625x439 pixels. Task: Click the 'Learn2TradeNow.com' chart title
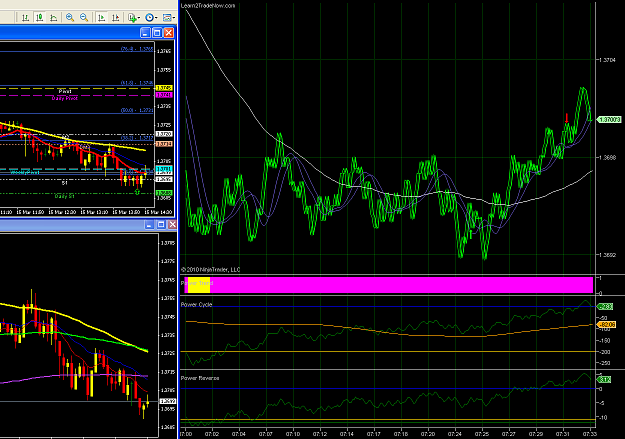tap(208, 6)
